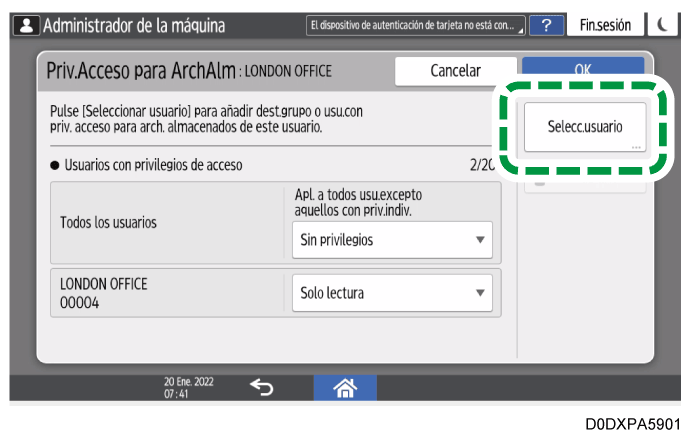Click the Priv.Acceso para ArchAlm title
This screenshot has height=435, width=691.
tap(139, 71)
